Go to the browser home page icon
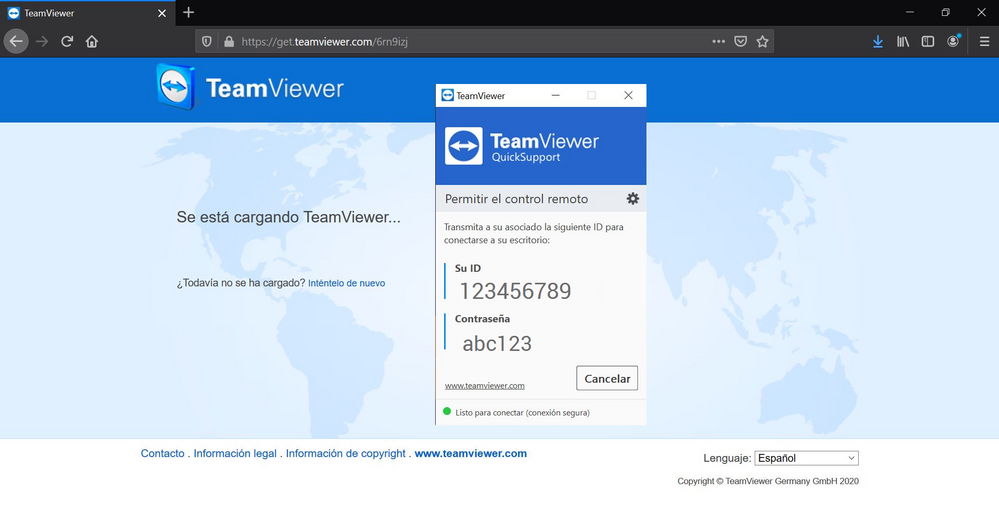Viewport: 999px width, 529px height. coord(92,41)
